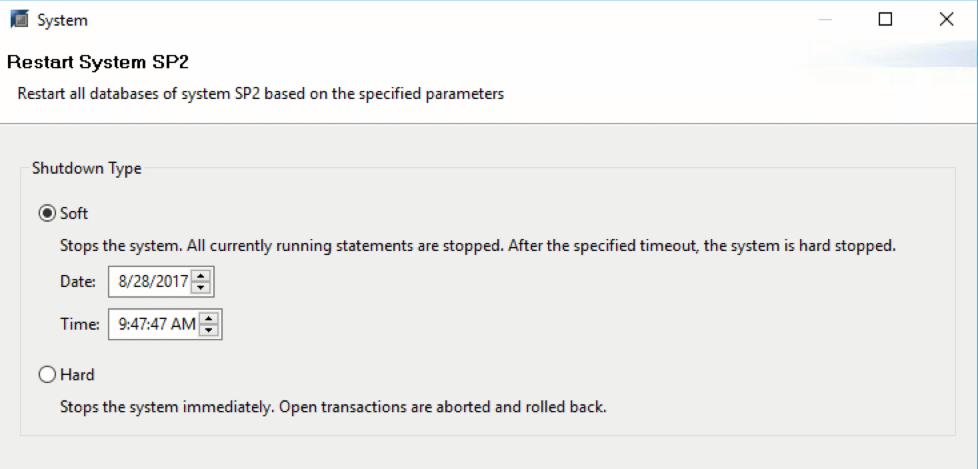Maximize the System dialog window
This screenshot has height=469, width=978.
(885, 20)
